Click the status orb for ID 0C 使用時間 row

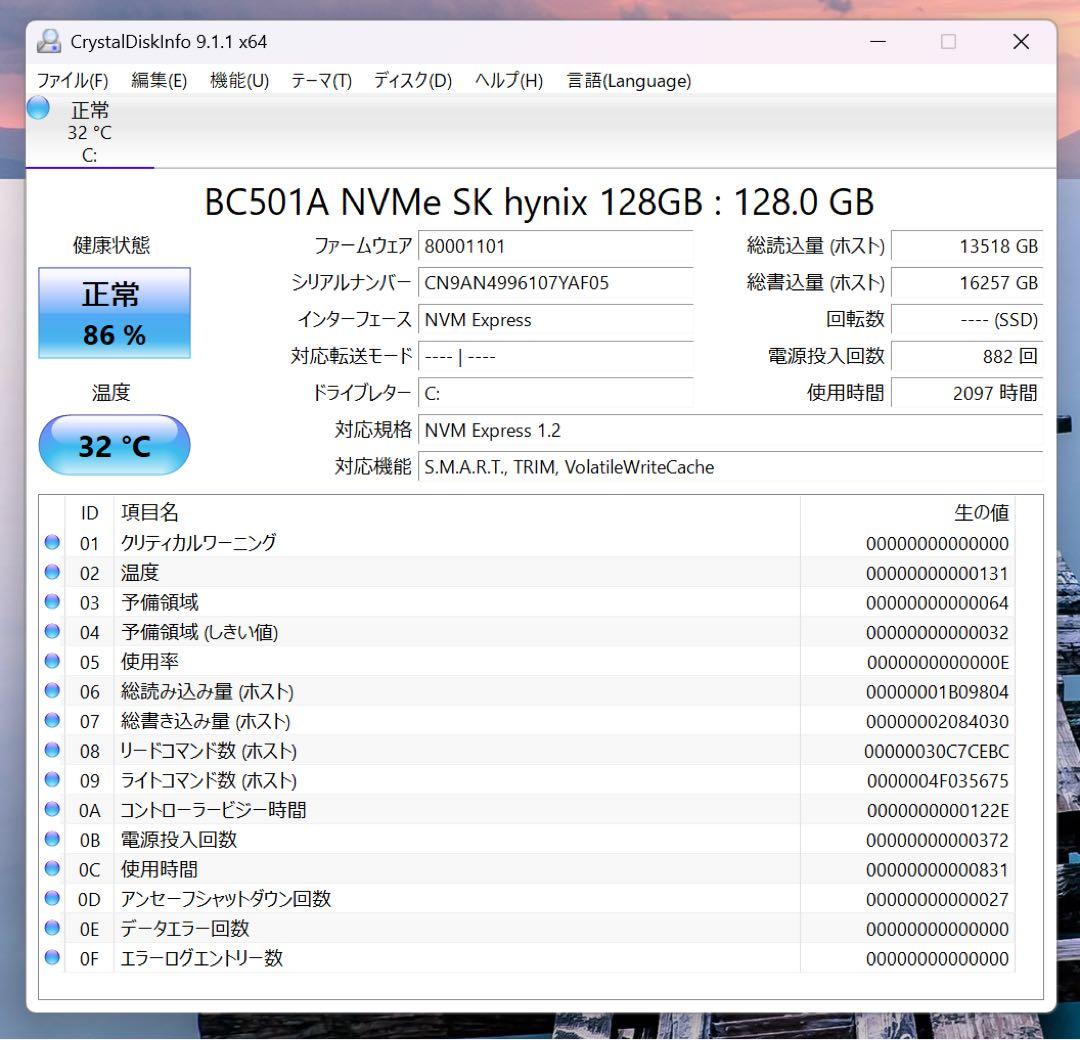pos(52,868)
